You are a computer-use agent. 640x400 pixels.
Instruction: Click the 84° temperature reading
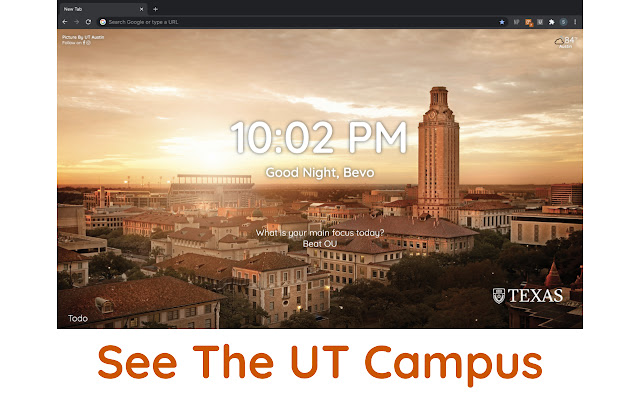pos(570,40)
